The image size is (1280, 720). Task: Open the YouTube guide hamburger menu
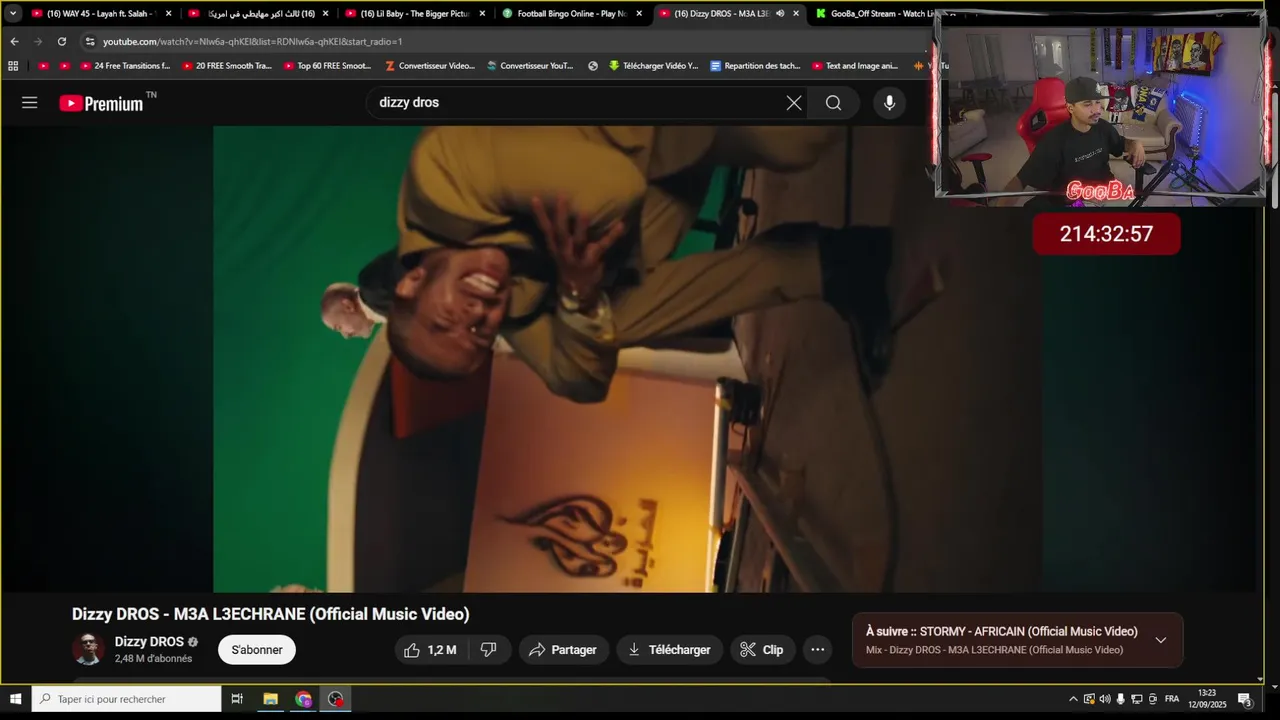click(29, 102)
